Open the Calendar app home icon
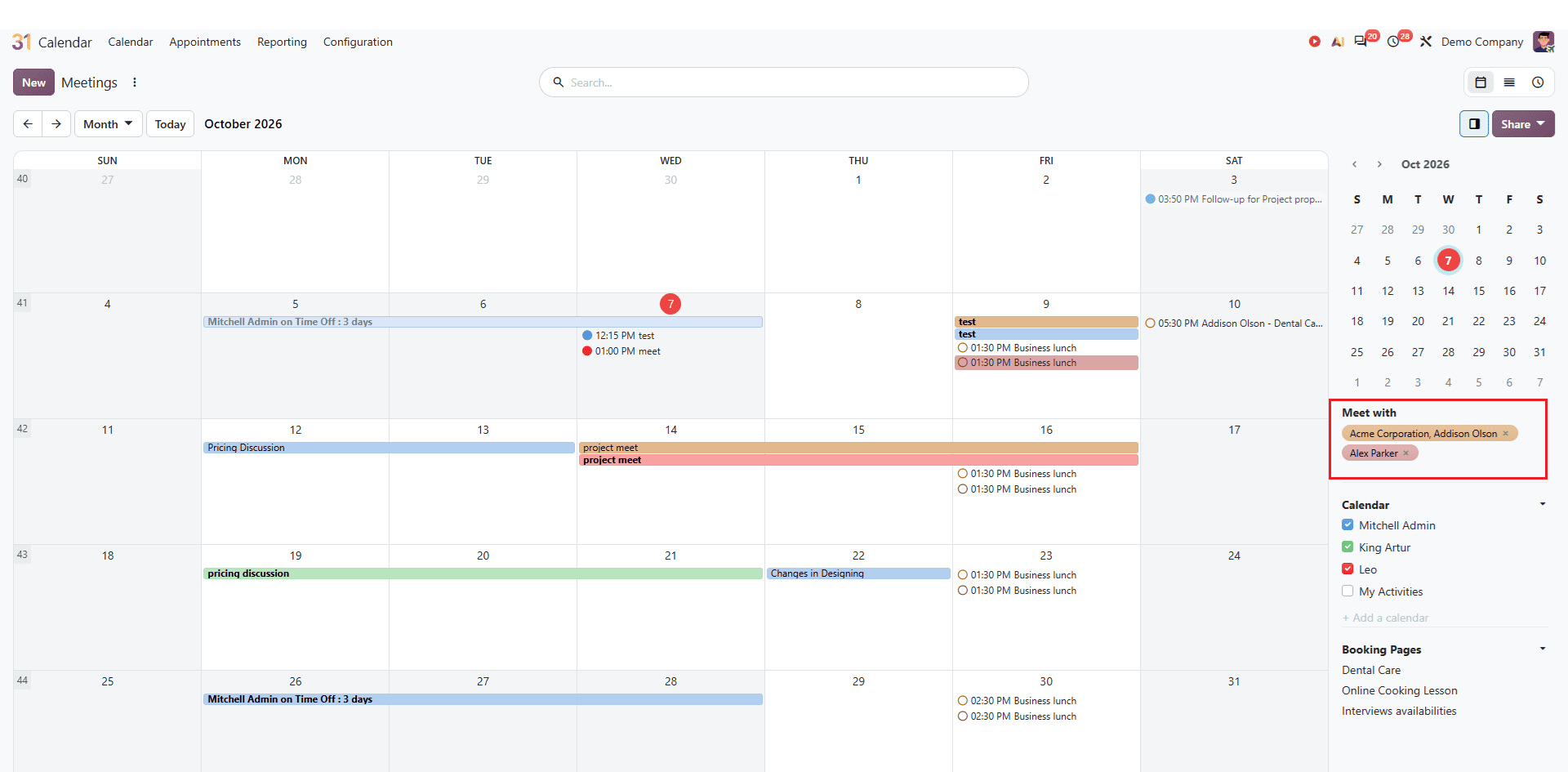This screenshot has height=772, width=1568. (21, 42)
